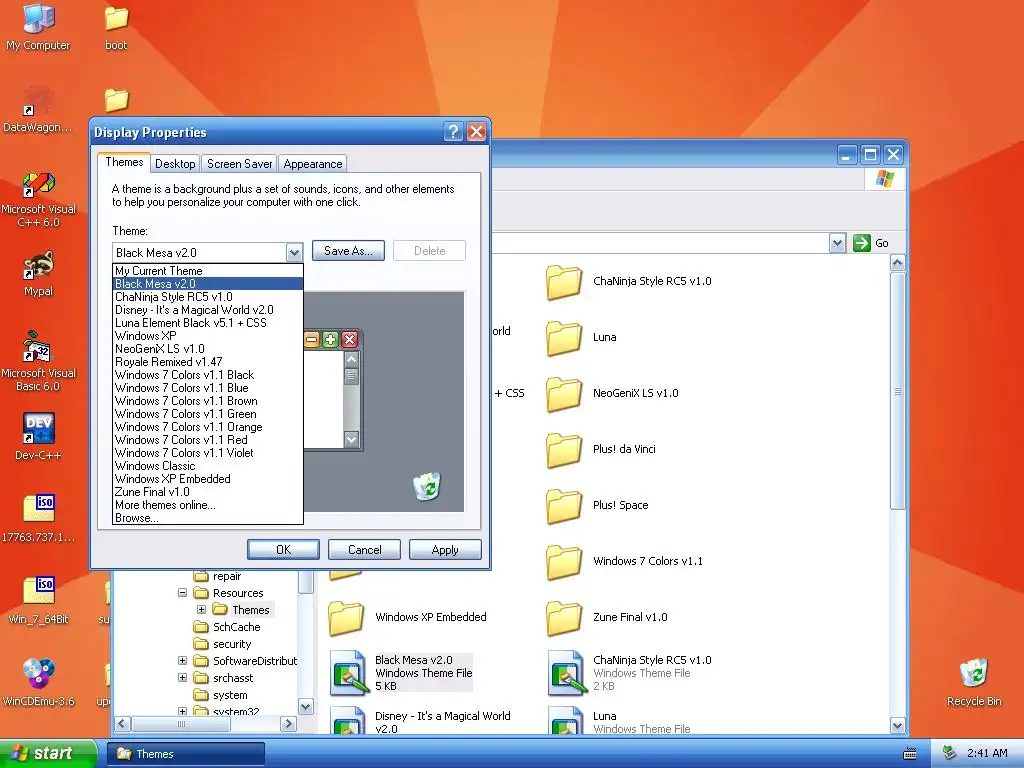Click the keyboard icon in system tray
This screenshot has width=1024, height=768.
[910, 754]
